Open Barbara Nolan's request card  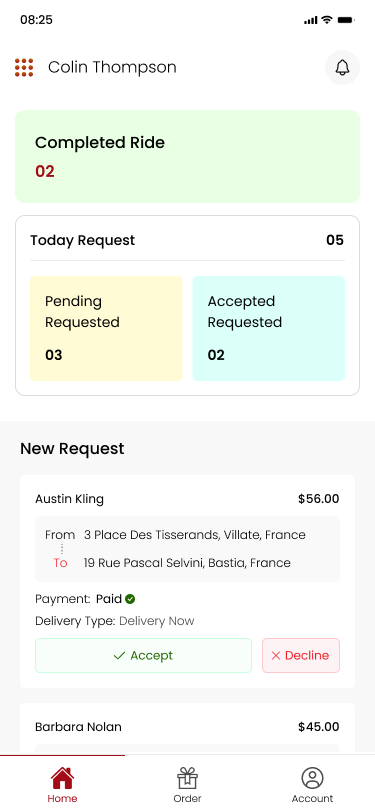pyautogui.click(x=188, y=729)
